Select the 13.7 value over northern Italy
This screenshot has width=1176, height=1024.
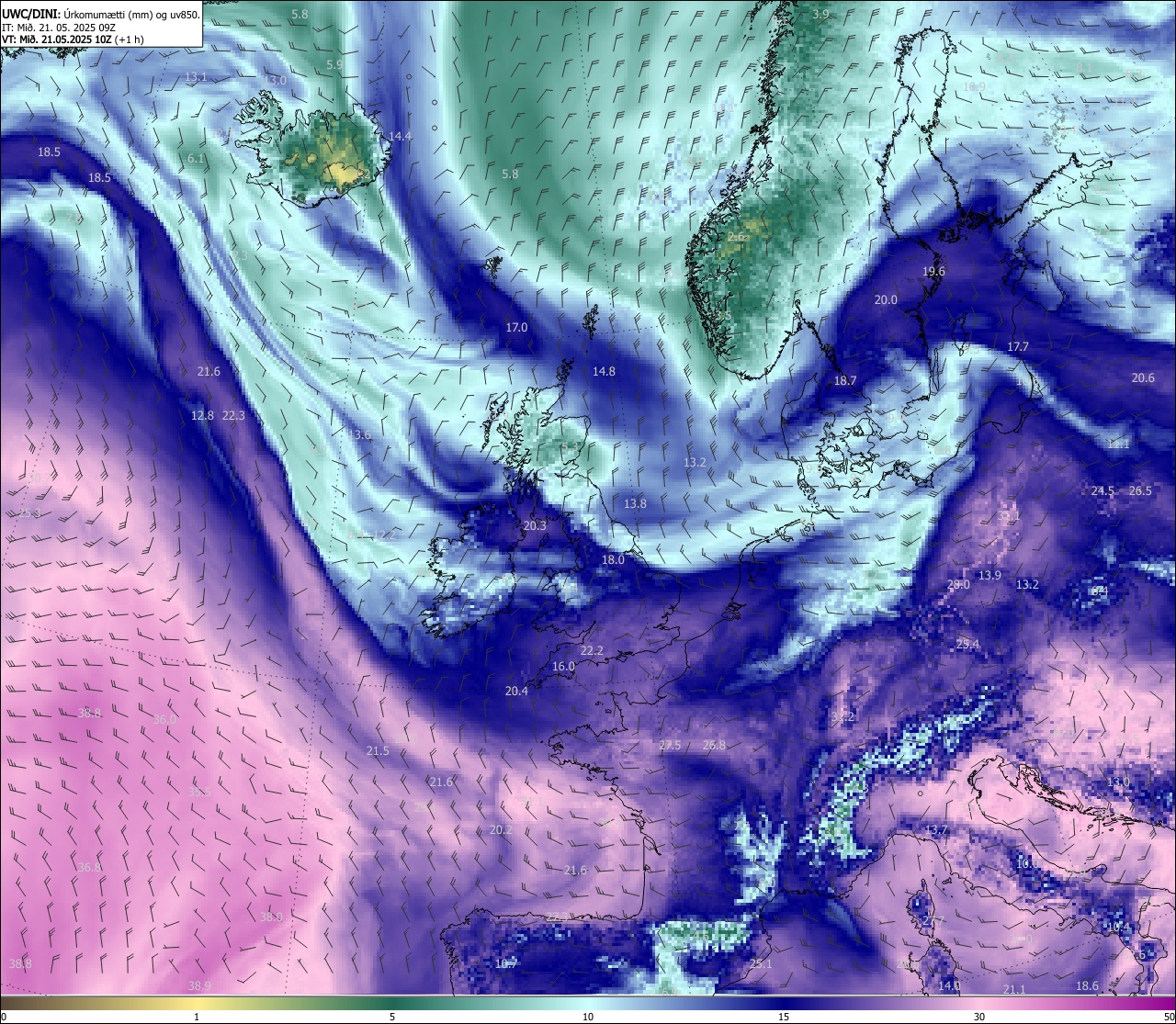[936, 829]
